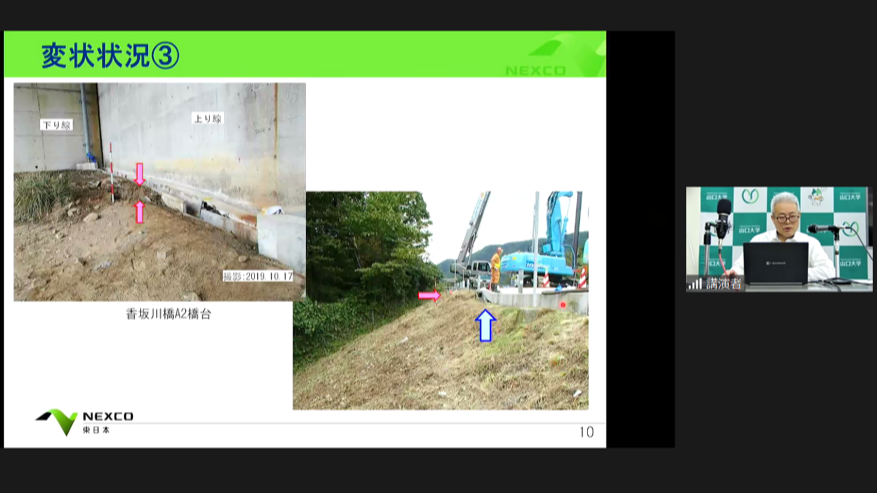Click the 香坂川橋A2橋台 photo caption

click(167, 314)
